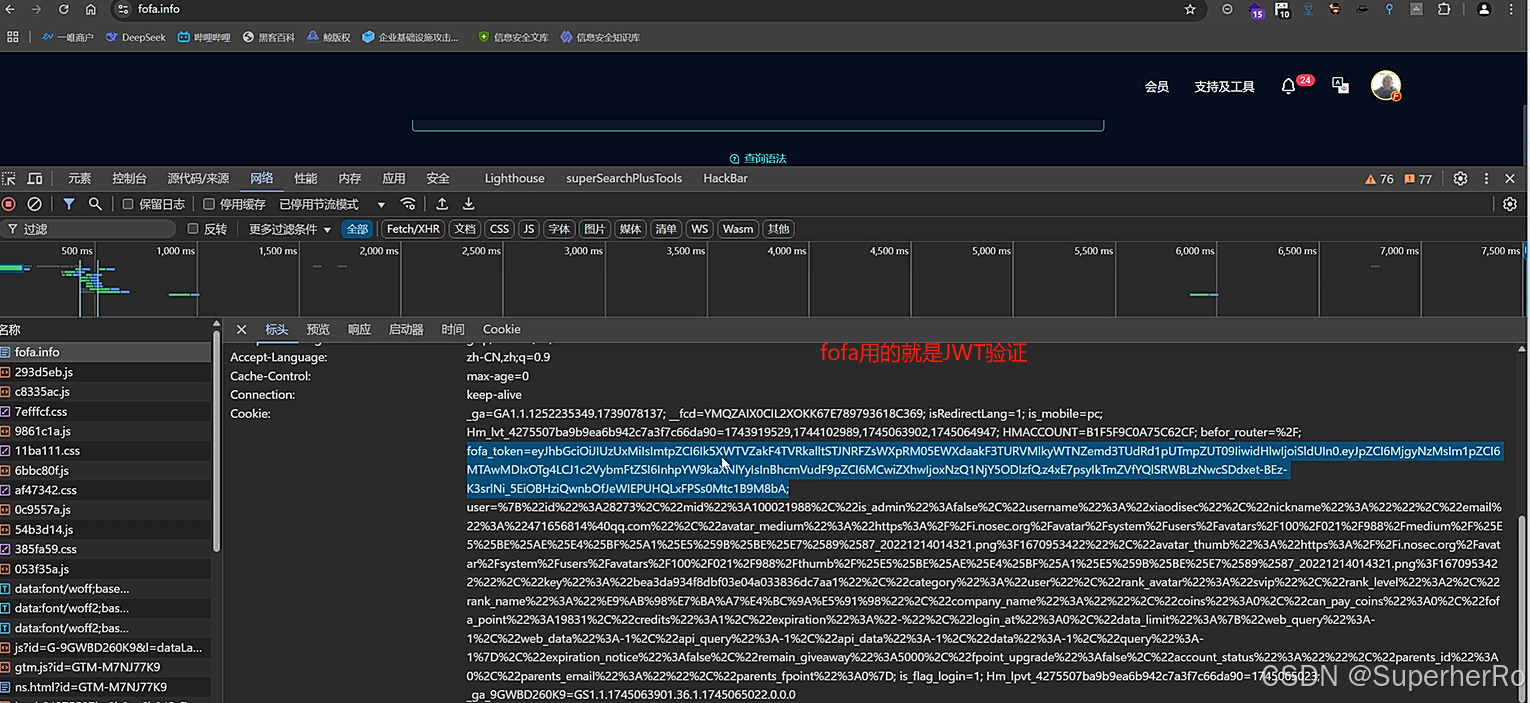The height and width of the screenshot is (703, 1530).
Task: Stop recording network log with red record icon
Action: click(9, 204)
